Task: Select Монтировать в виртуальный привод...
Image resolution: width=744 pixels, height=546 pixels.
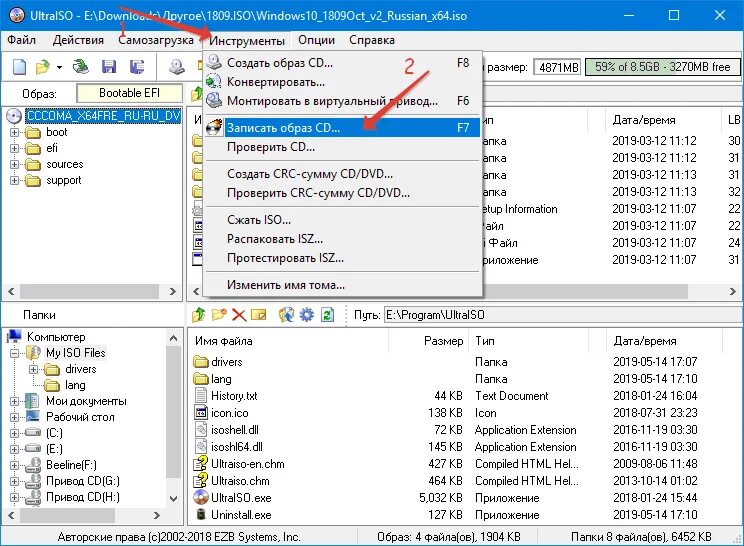Action: click(343, 101)
